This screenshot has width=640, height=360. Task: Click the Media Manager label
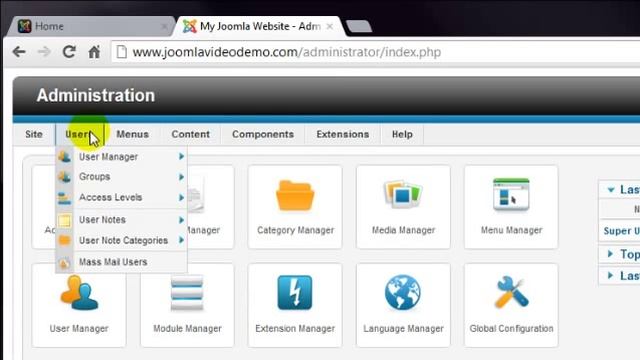[x=403, y=230]
